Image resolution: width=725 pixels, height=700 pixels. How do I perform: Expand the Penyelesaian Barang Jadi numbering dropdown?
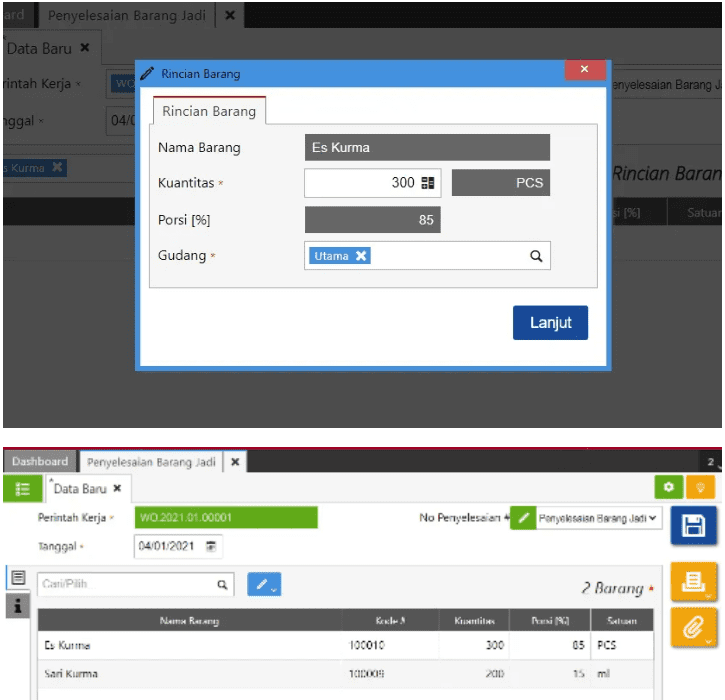click(x=599, y=518)
